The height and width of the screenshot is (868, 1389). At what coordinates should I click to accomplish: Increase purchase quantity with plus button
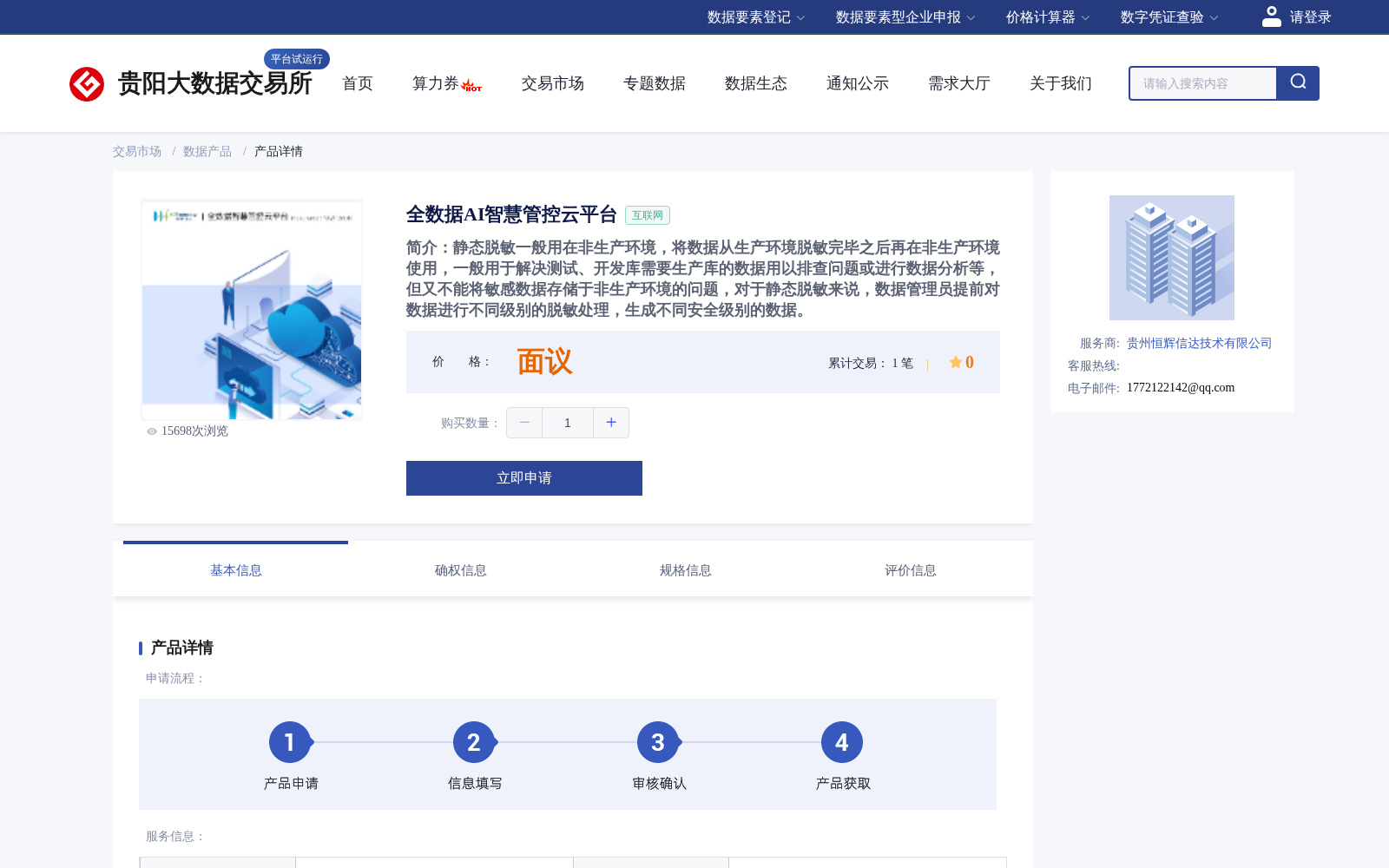(x=611, y=423)
